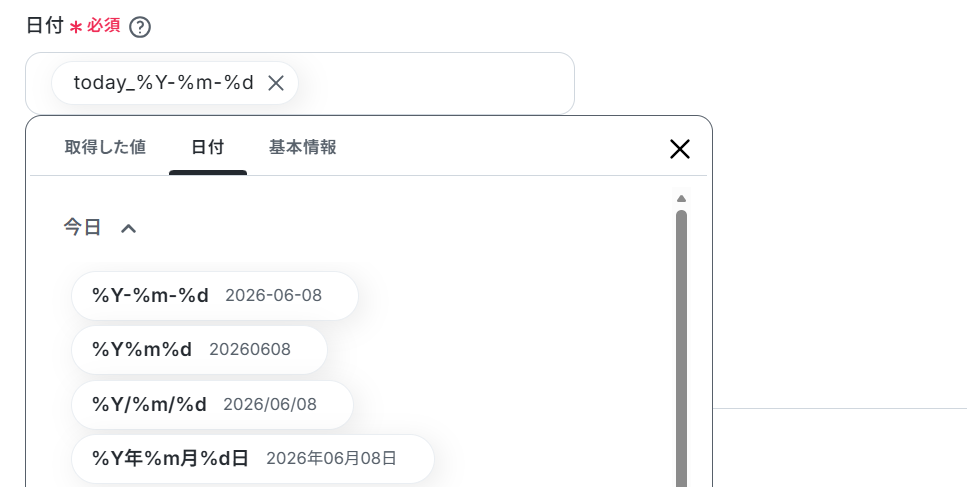The width and height of the screenshot is (967, 487).
Task: Choose the %Y-%m-%d date format
Action: point(215,296)
